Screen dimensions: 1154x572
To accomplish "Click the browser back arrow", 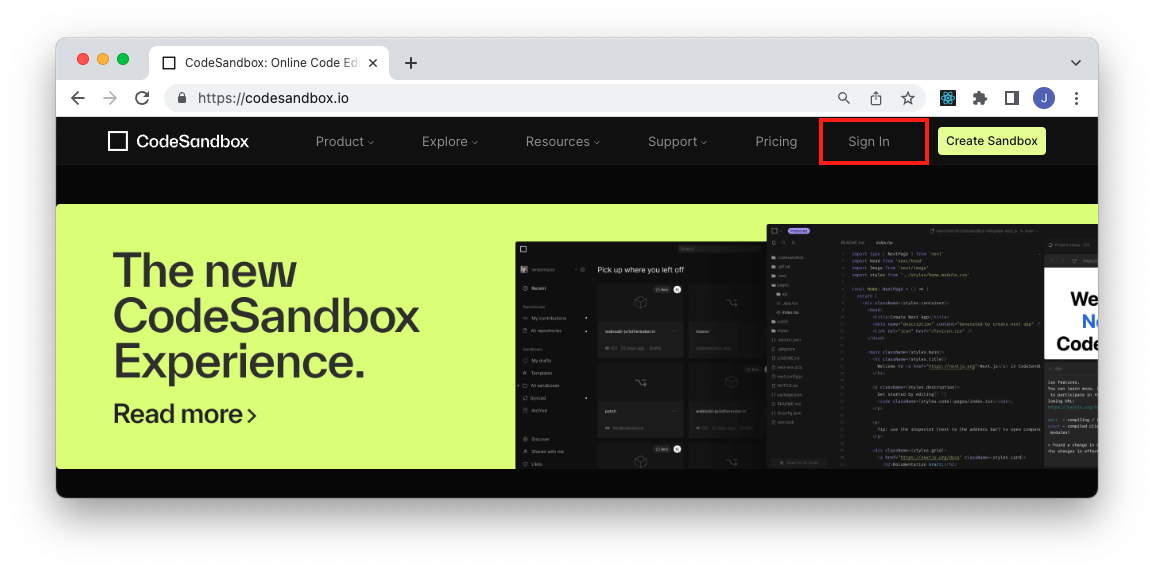I will 78,98.
